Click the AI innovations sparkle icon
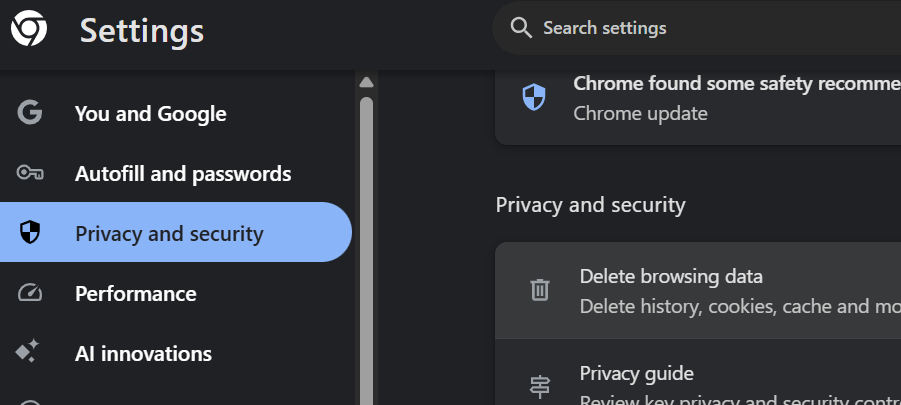The height and width of the screenshot is (405, 901). click(28, 352)
